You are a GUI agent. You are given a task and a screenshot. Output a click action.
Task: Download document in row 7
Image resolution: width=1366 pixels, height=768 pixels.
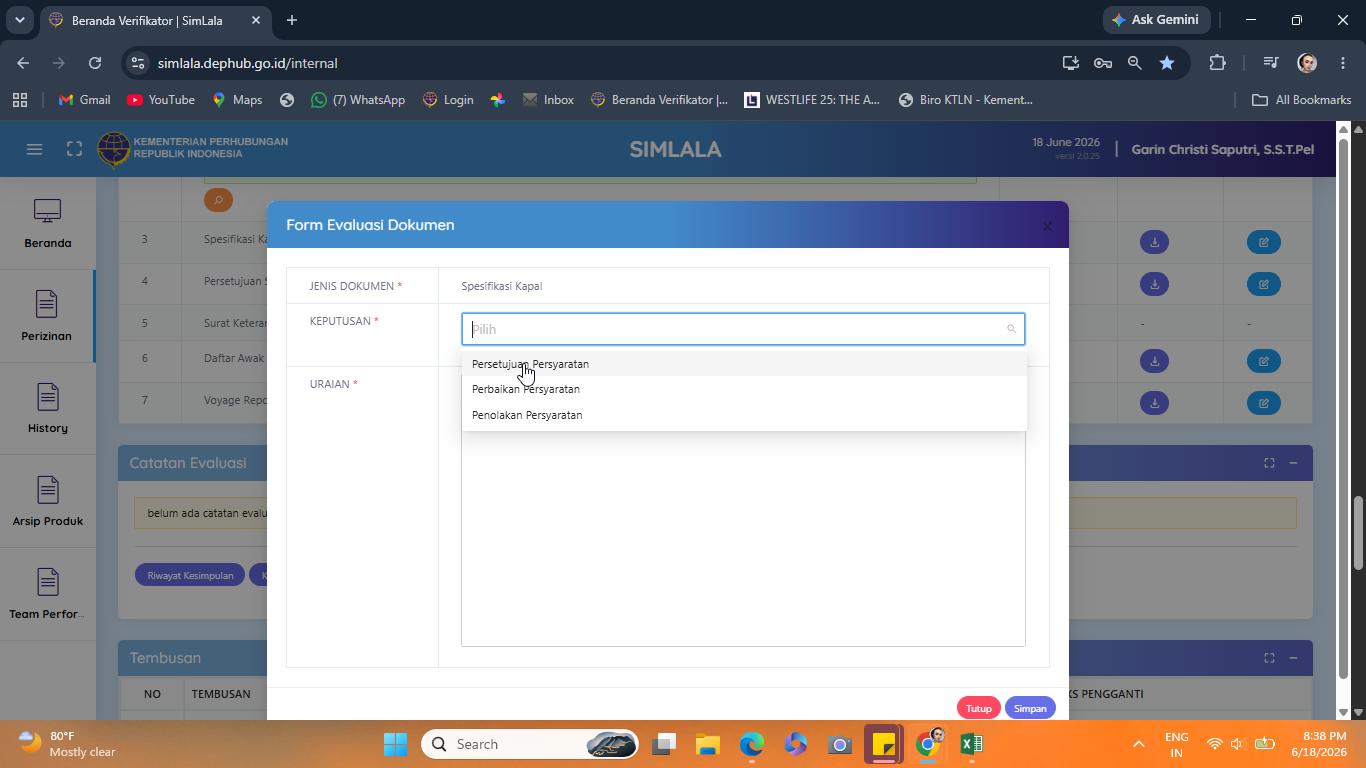click(x=1154, y=403)
